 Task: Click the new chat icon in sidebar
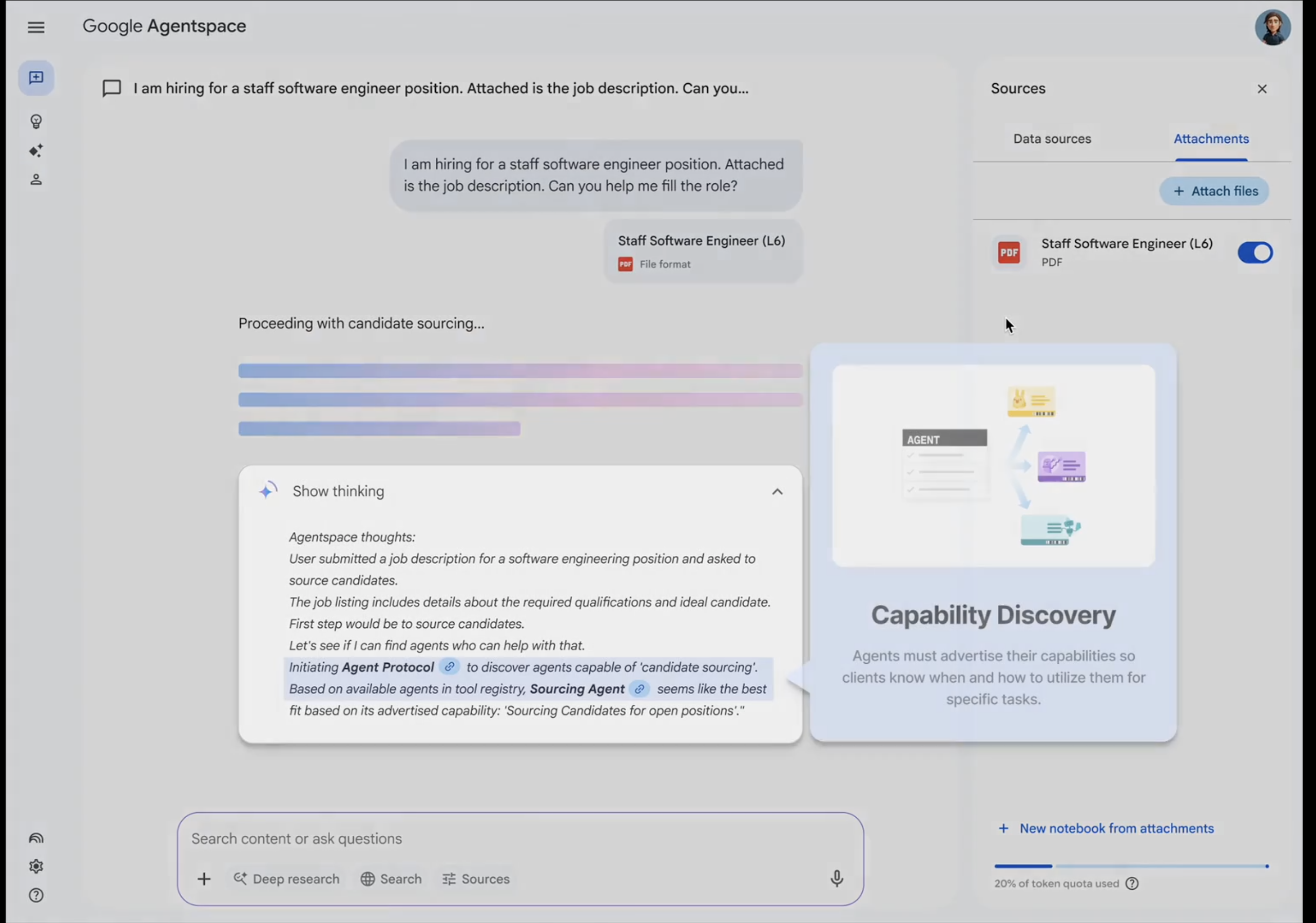[x=35, y=78]
